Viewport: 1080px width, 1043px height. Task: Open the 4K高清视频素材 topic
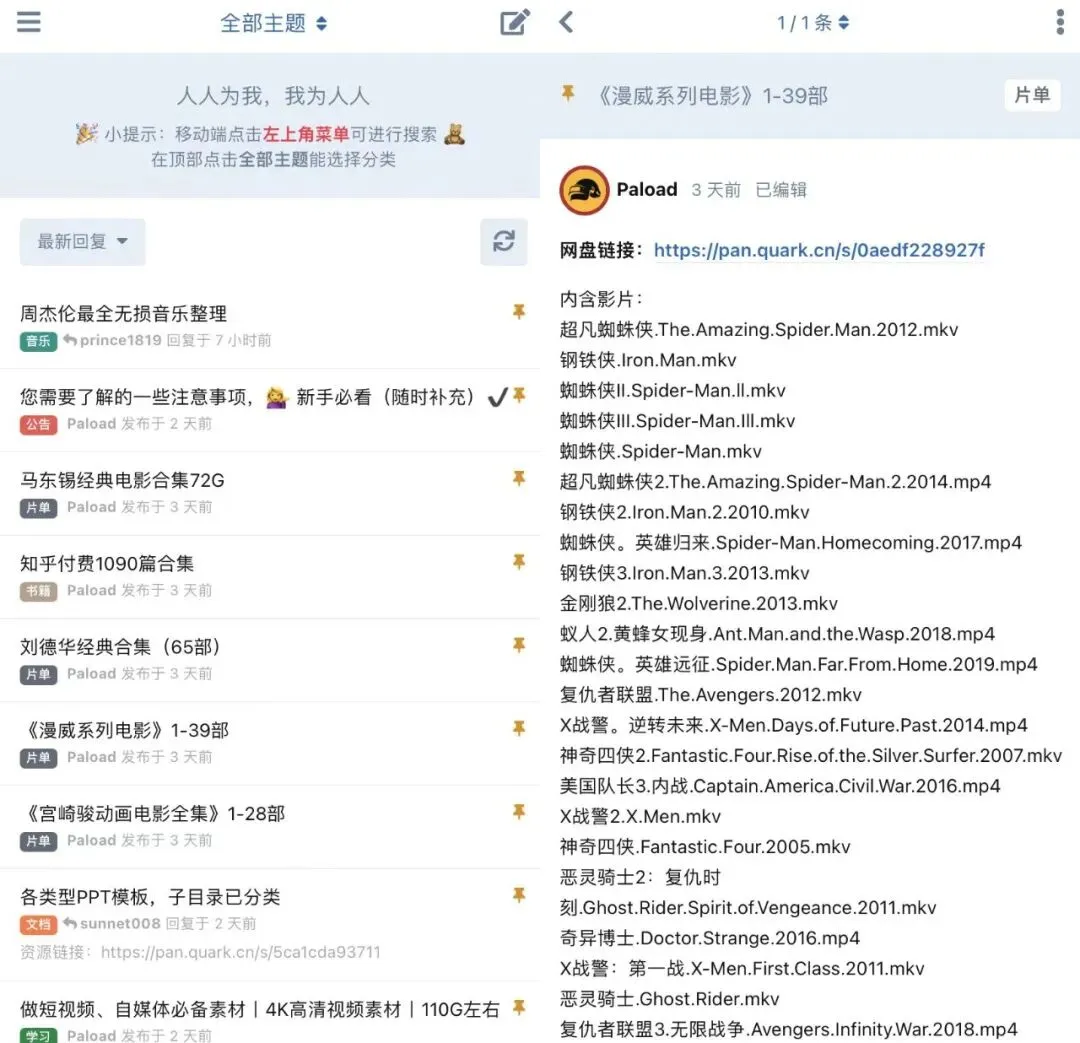pyautogui.click(x=260, y=1009)
